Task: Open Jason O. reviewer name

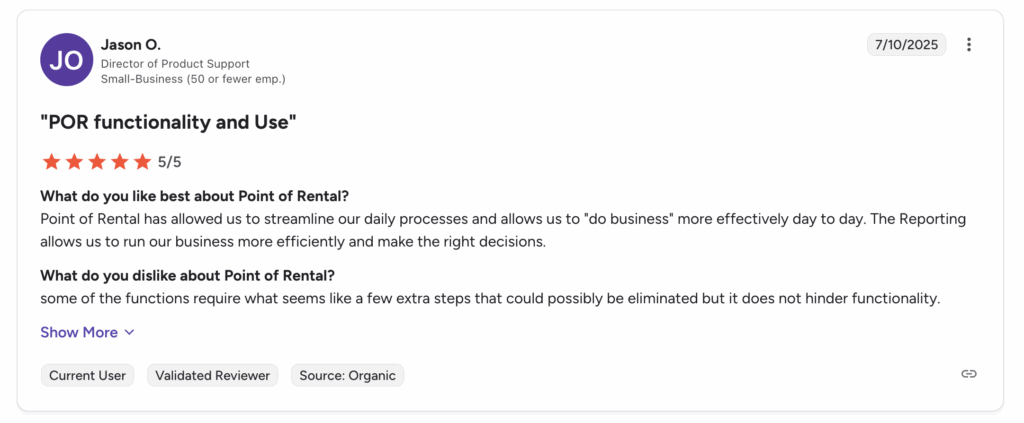Action: click(x=131, y=45)
